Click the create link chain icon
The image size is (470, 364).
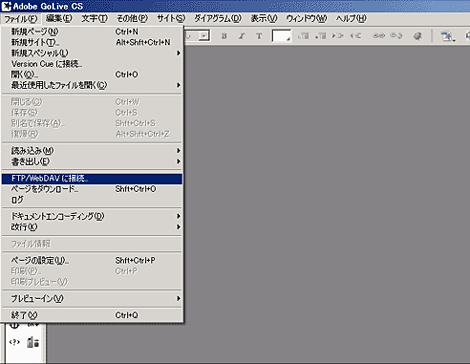tap(379, 35)
